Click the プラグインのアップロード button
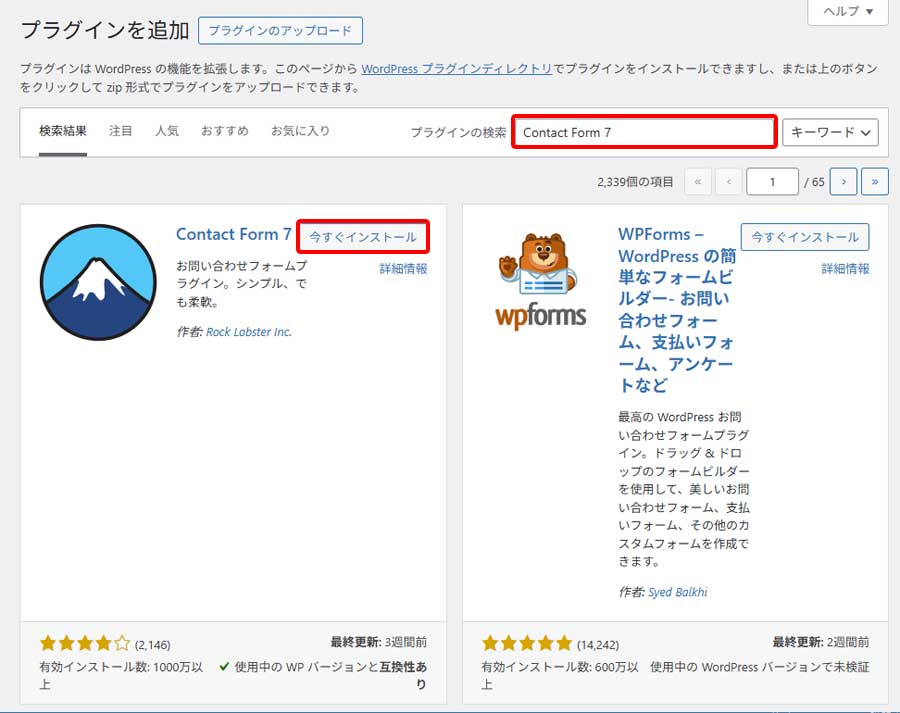Viewport: 900px width, 713px height. [282, 31]
